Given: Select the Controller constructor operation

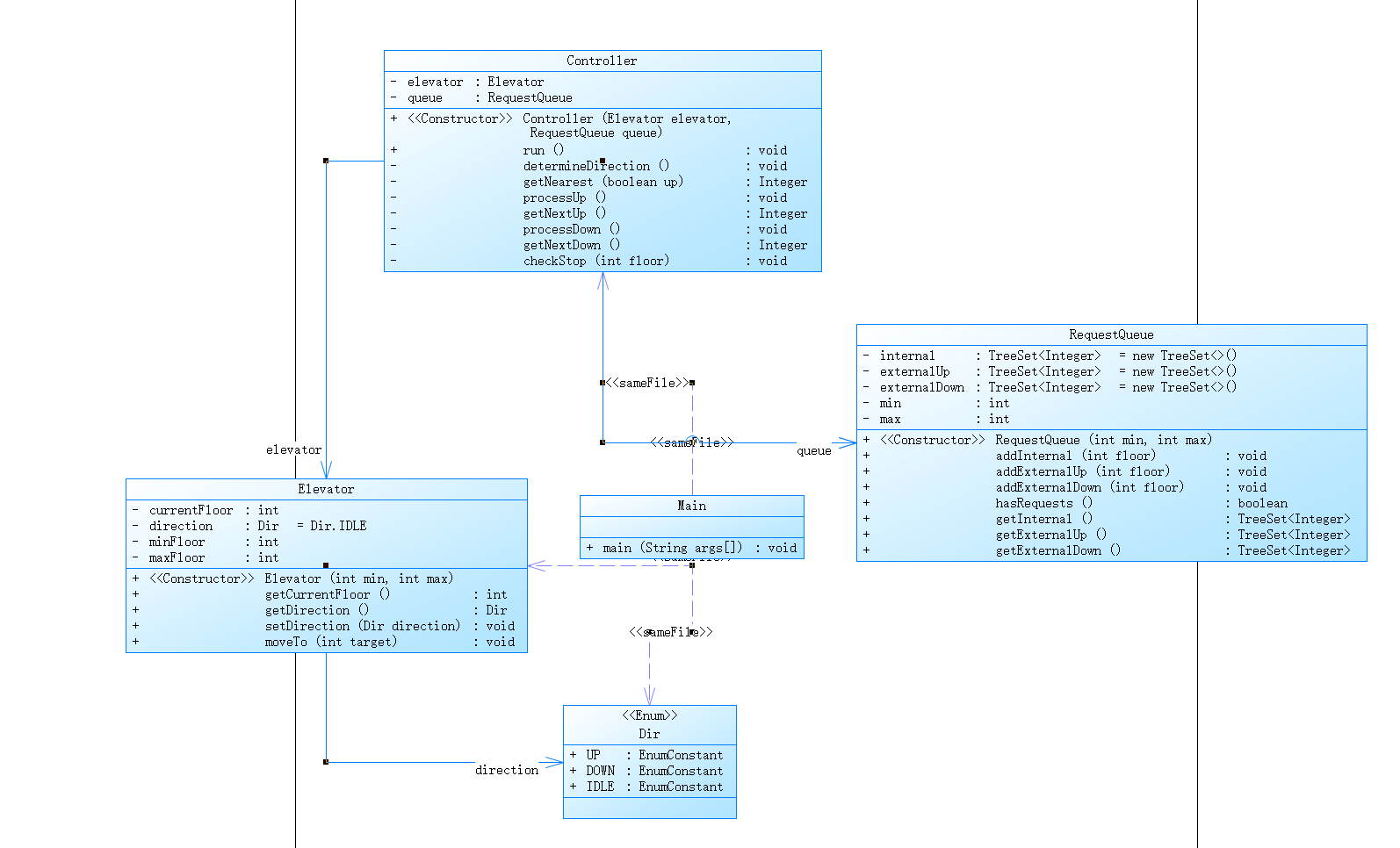Looking at the screenshot, I should point(562,126).
